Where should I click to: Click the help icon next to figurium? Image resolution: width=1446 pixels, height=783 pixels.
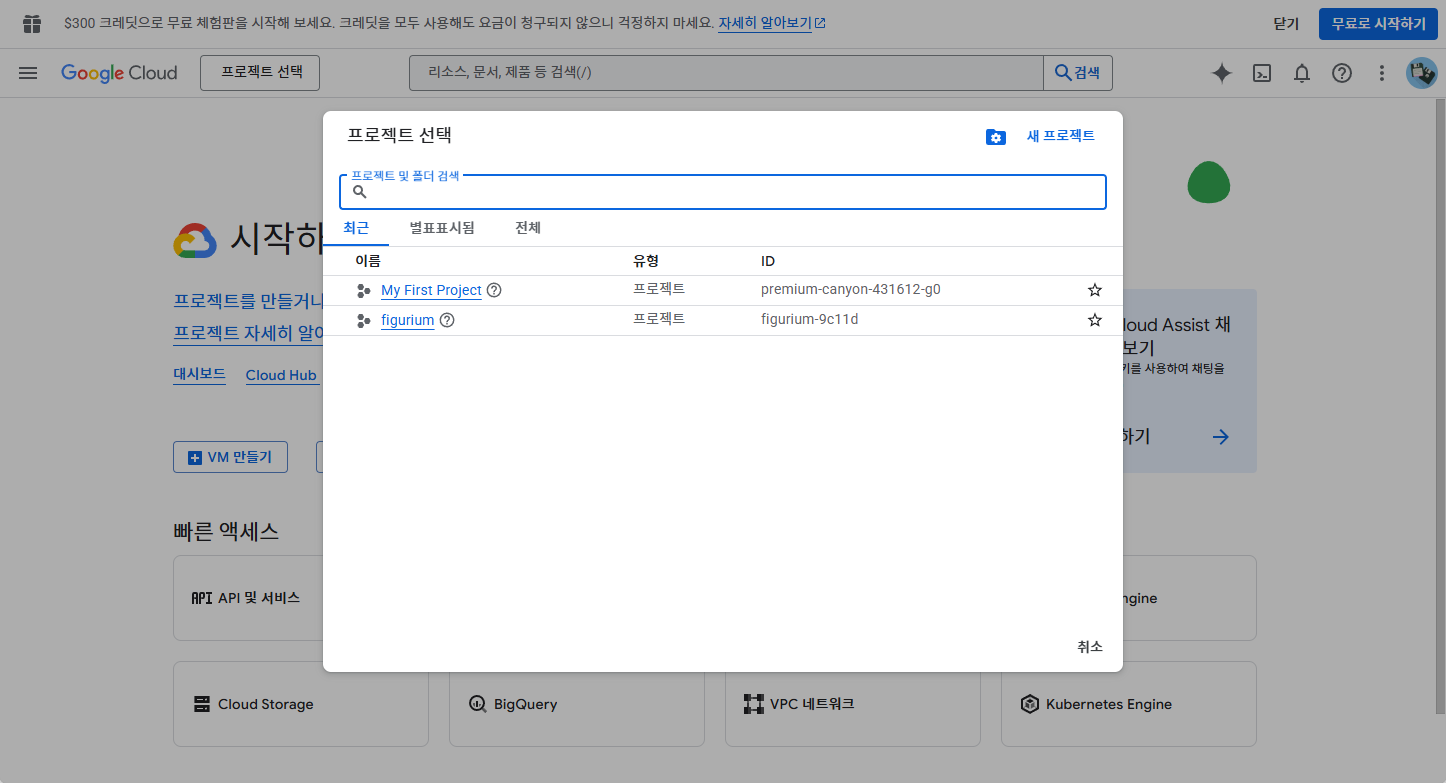tap(447, 320)
